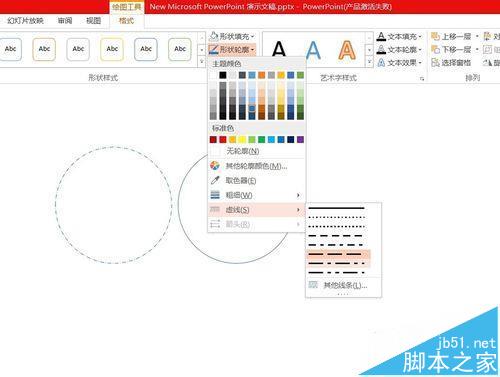Open the 形状填充 shape fill dropdown
The height and width of the screenshot is (377, 500).
coord(232,36)
